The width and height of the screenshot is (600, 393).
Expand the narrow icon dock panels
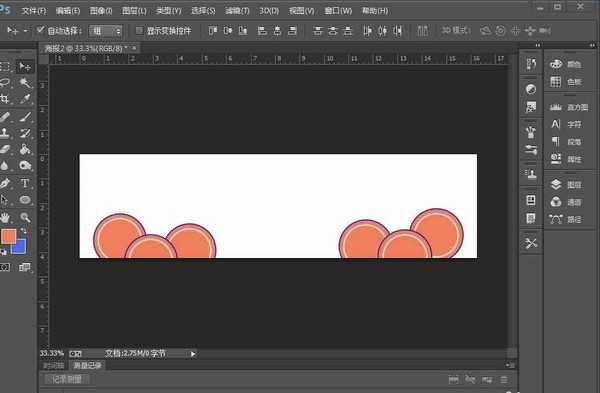point(538,45)
